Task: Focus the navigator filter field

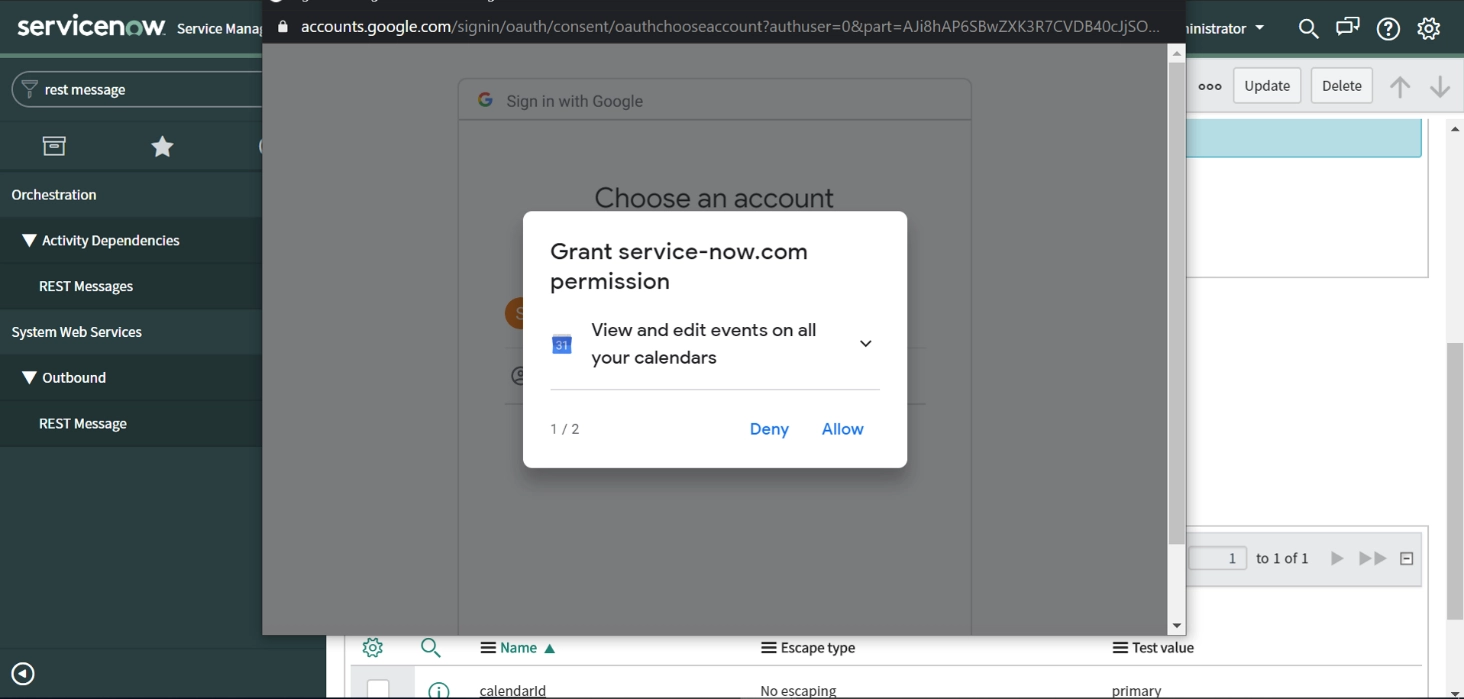Action: (150, 89)
